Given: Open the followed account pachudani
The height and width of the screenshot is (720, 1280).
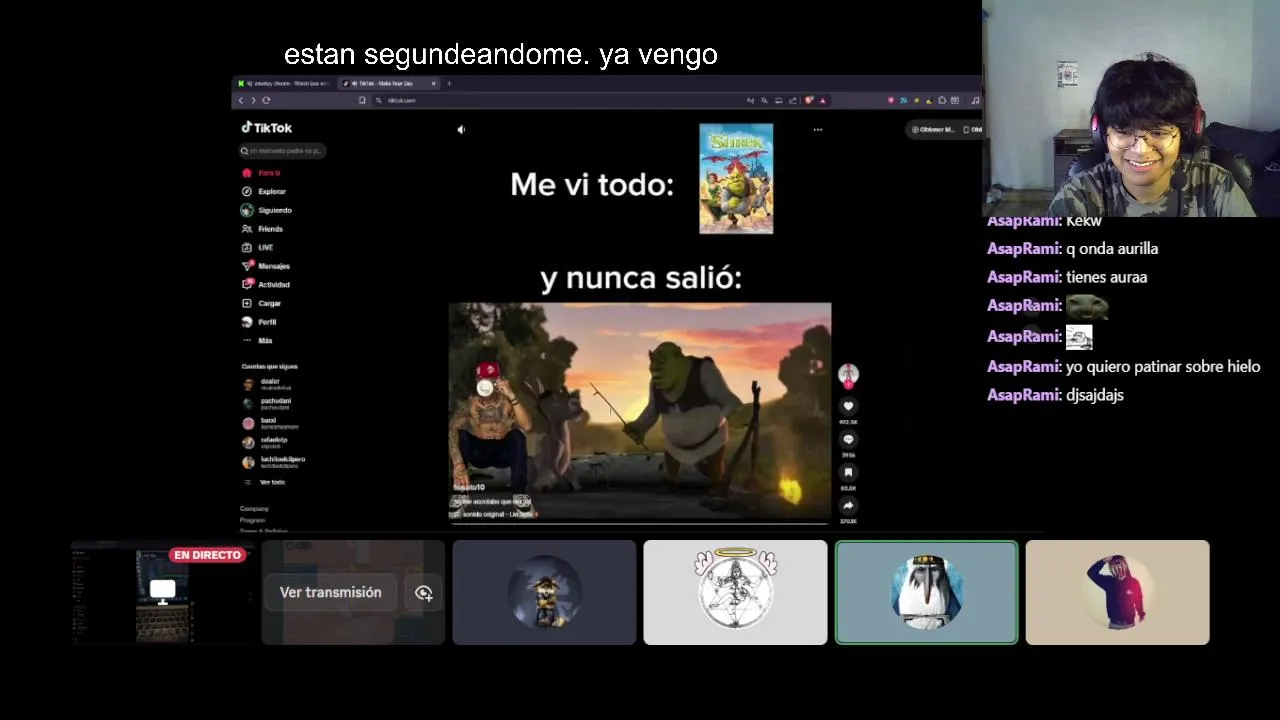Looking at the screenshot, I should (x=268, y=404).
